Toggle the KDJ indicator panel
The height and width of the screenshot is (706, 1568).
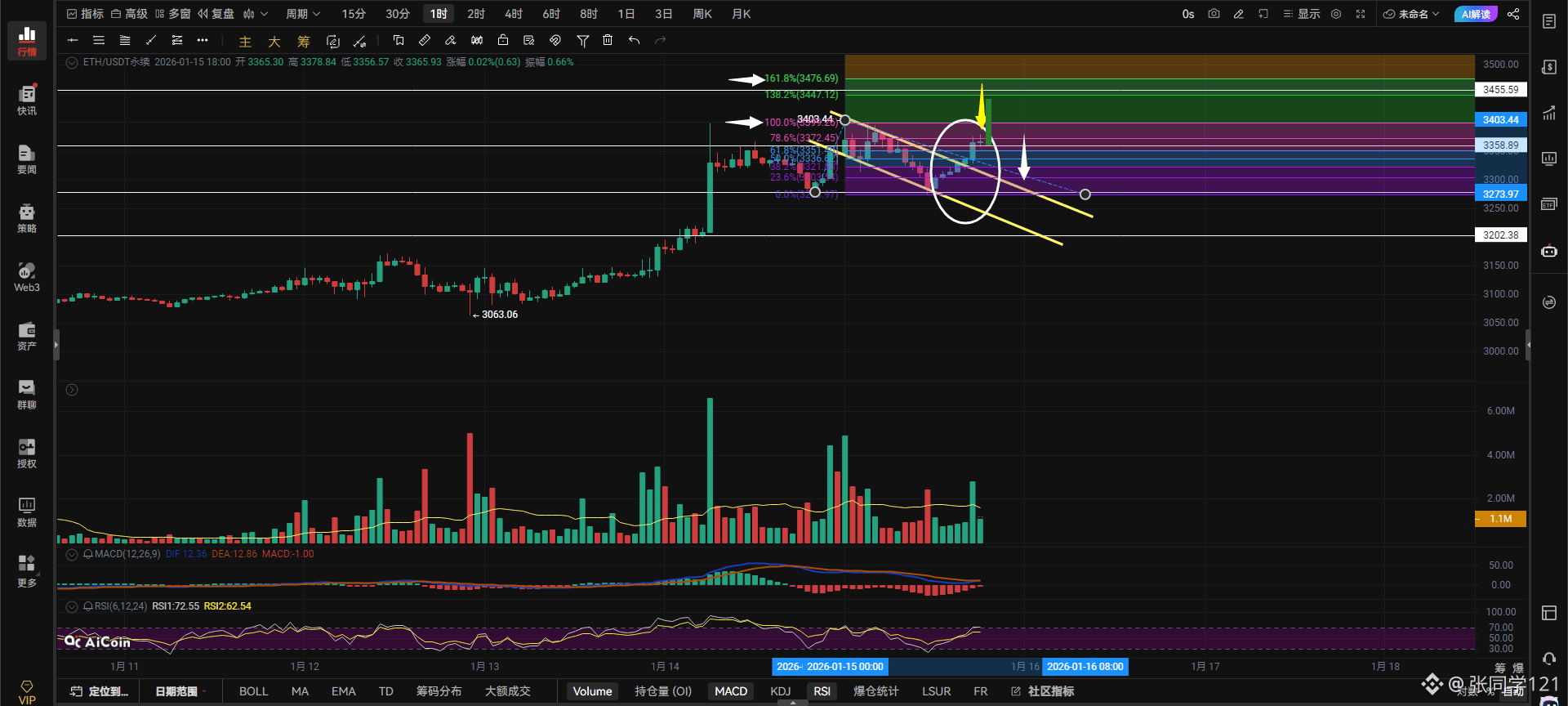pyautogui.click(x=781, y=691)
